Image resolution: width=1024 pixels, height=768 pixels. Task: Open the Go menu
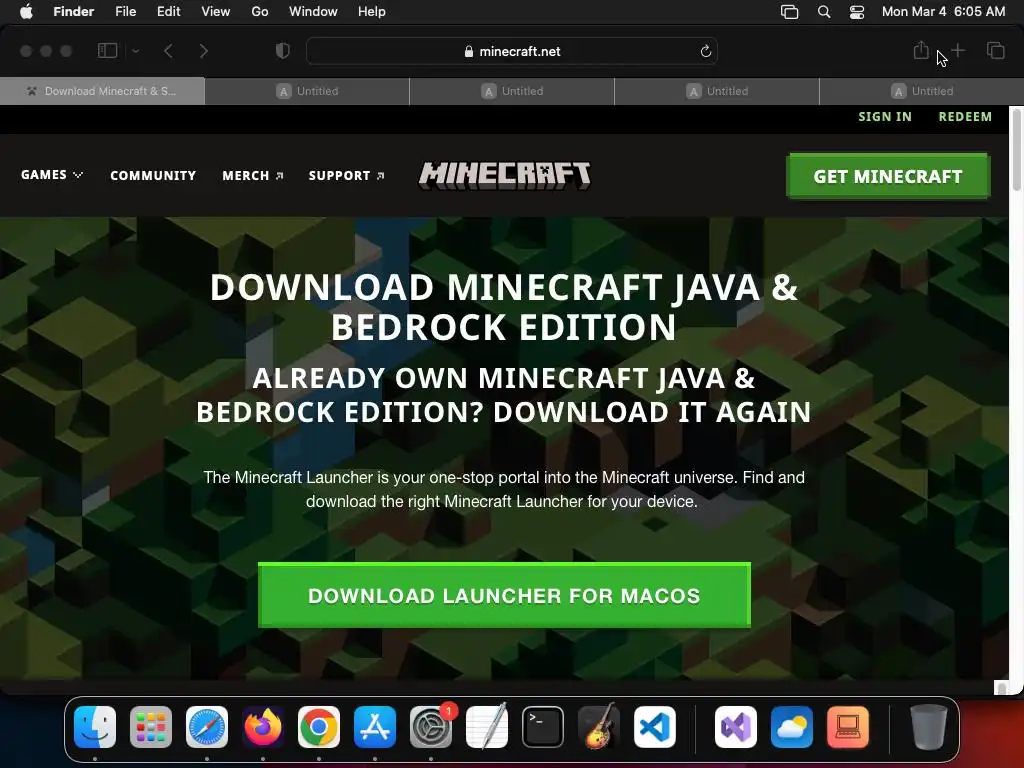click(x=260, y=12)
